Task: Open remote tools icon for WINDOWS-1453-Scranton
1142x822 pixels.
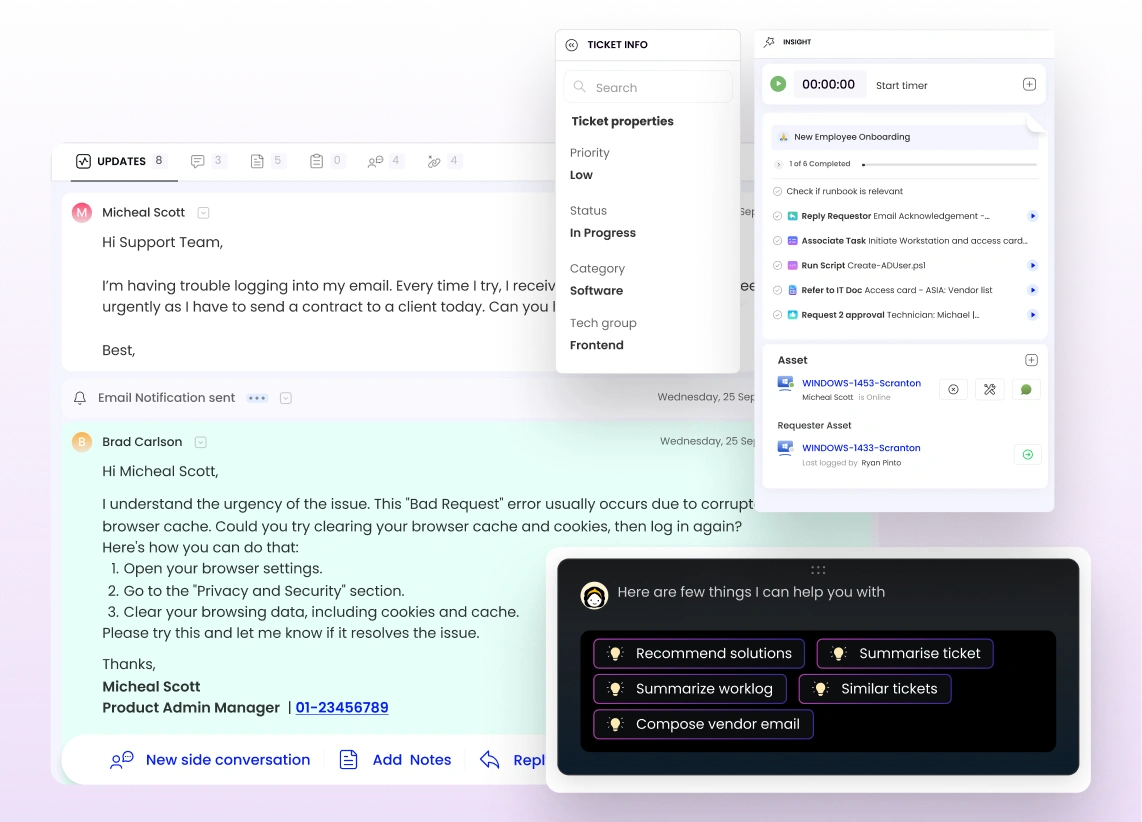Action: (x=989, y=390)
